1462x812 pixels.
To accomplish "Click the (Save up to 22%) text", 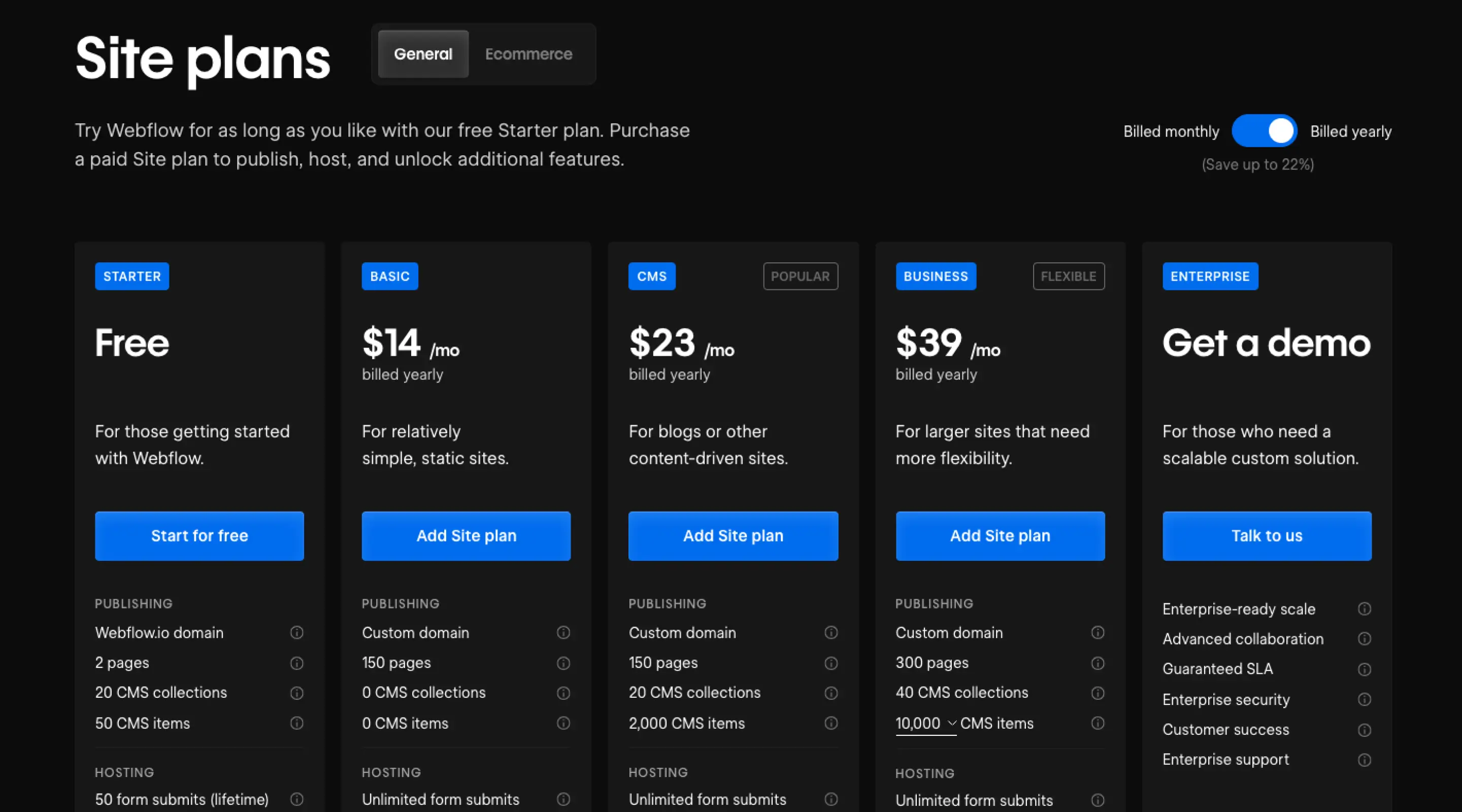I will [1258, 164].
